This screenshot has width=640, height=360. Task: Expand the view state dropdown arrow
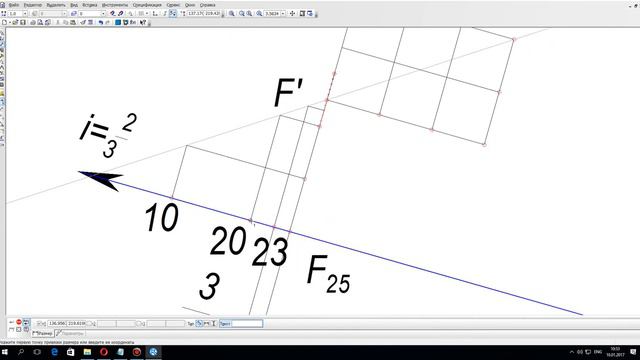64,13
